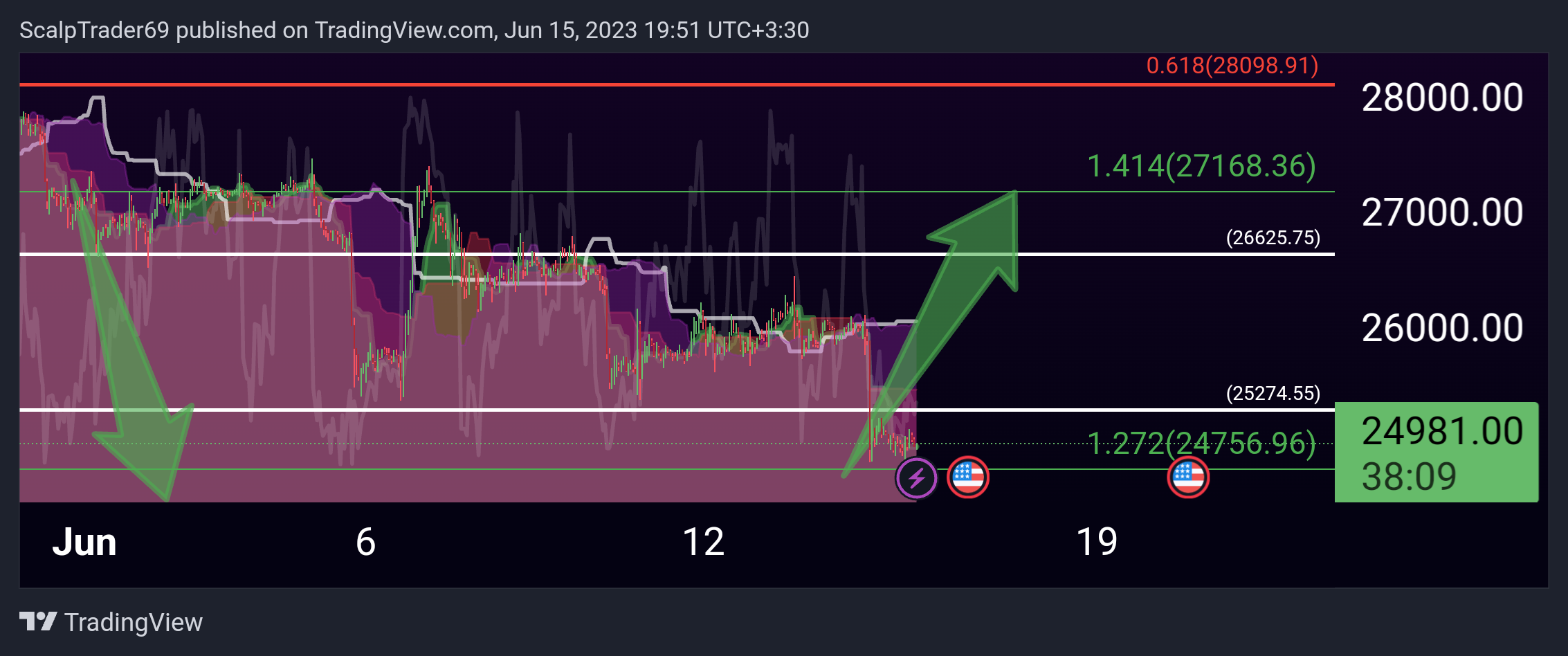Click the current price label 24981.00

point(1442,430)
